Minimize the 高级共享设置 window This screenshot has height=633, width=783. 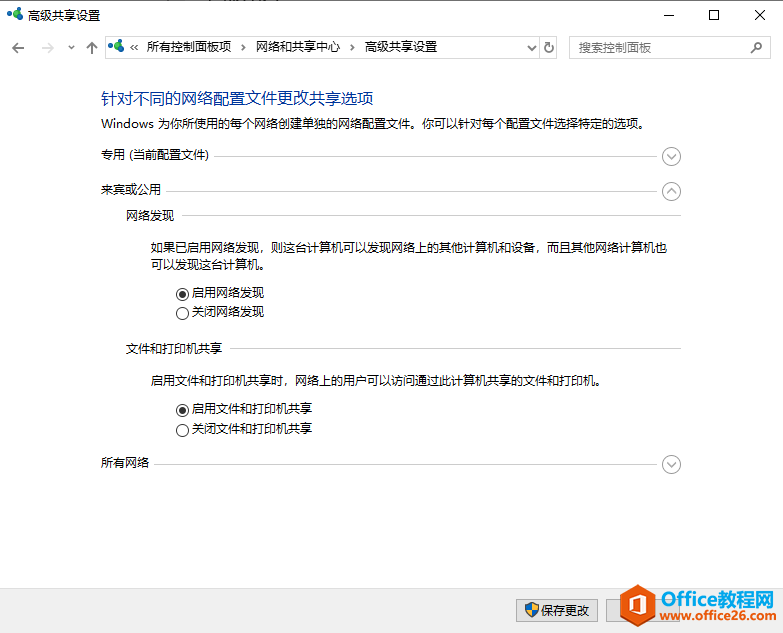[x=669, y=15]
